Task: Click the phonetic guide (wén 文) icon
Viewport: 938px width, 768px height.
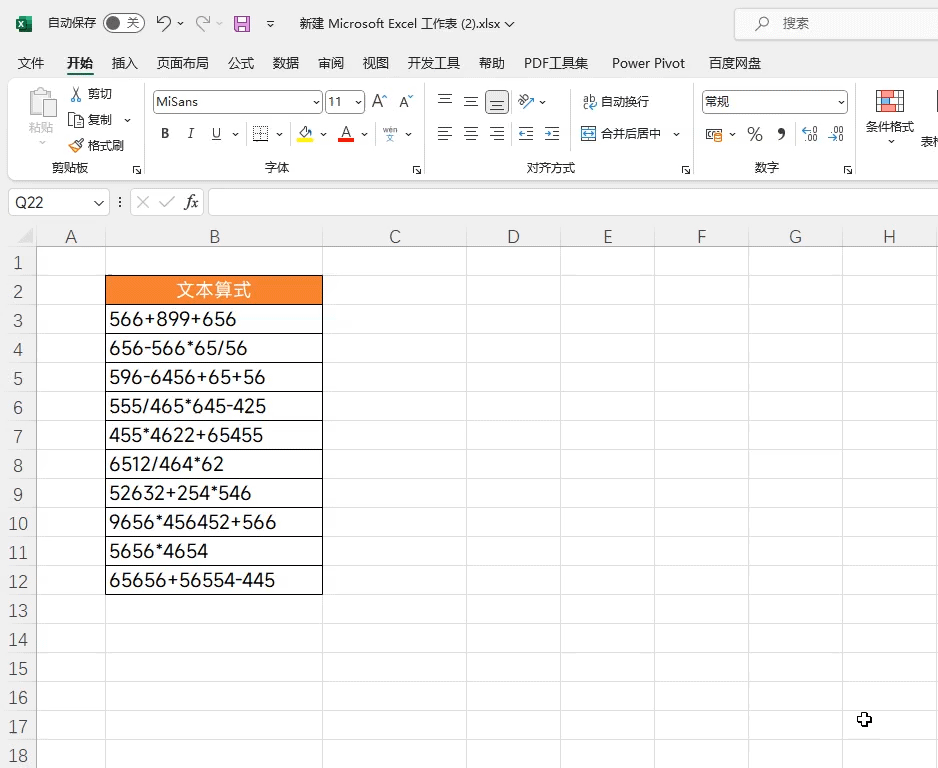Action: point(390,133)
